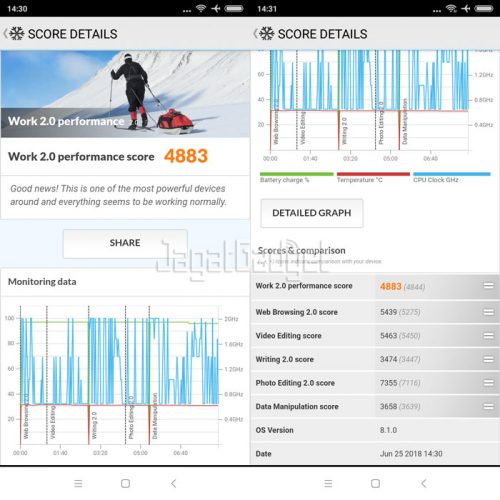Viewport: 500px width, 500px height.
Task: Tap the Battery charge green legend
Action: 296,177
